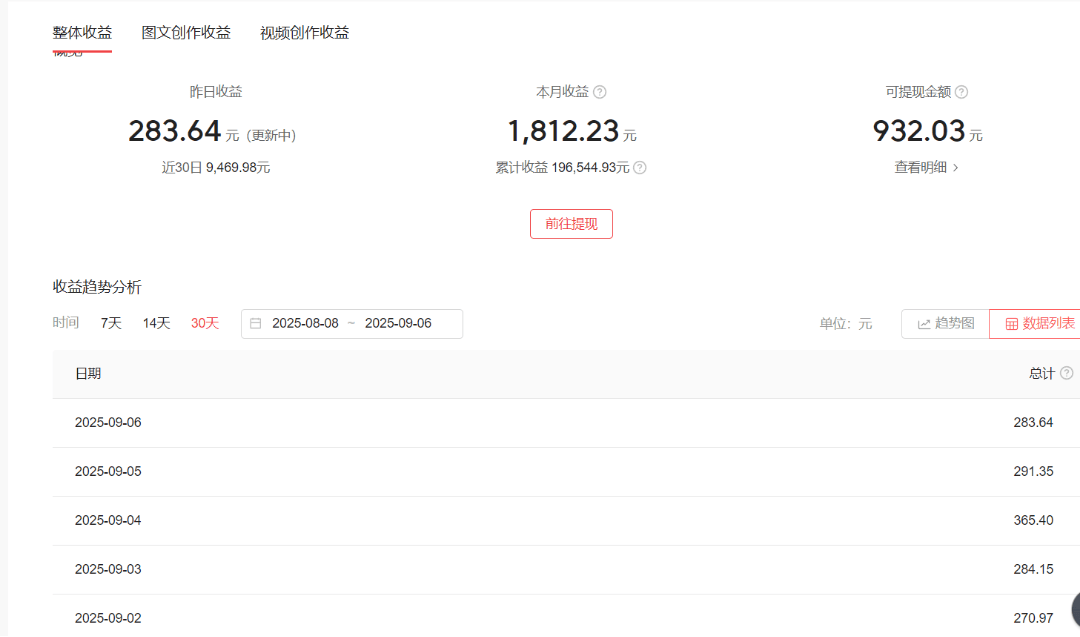Click help icon beside 可提现金额
This screenshot has height=637, width=1080.
[962, 92]
